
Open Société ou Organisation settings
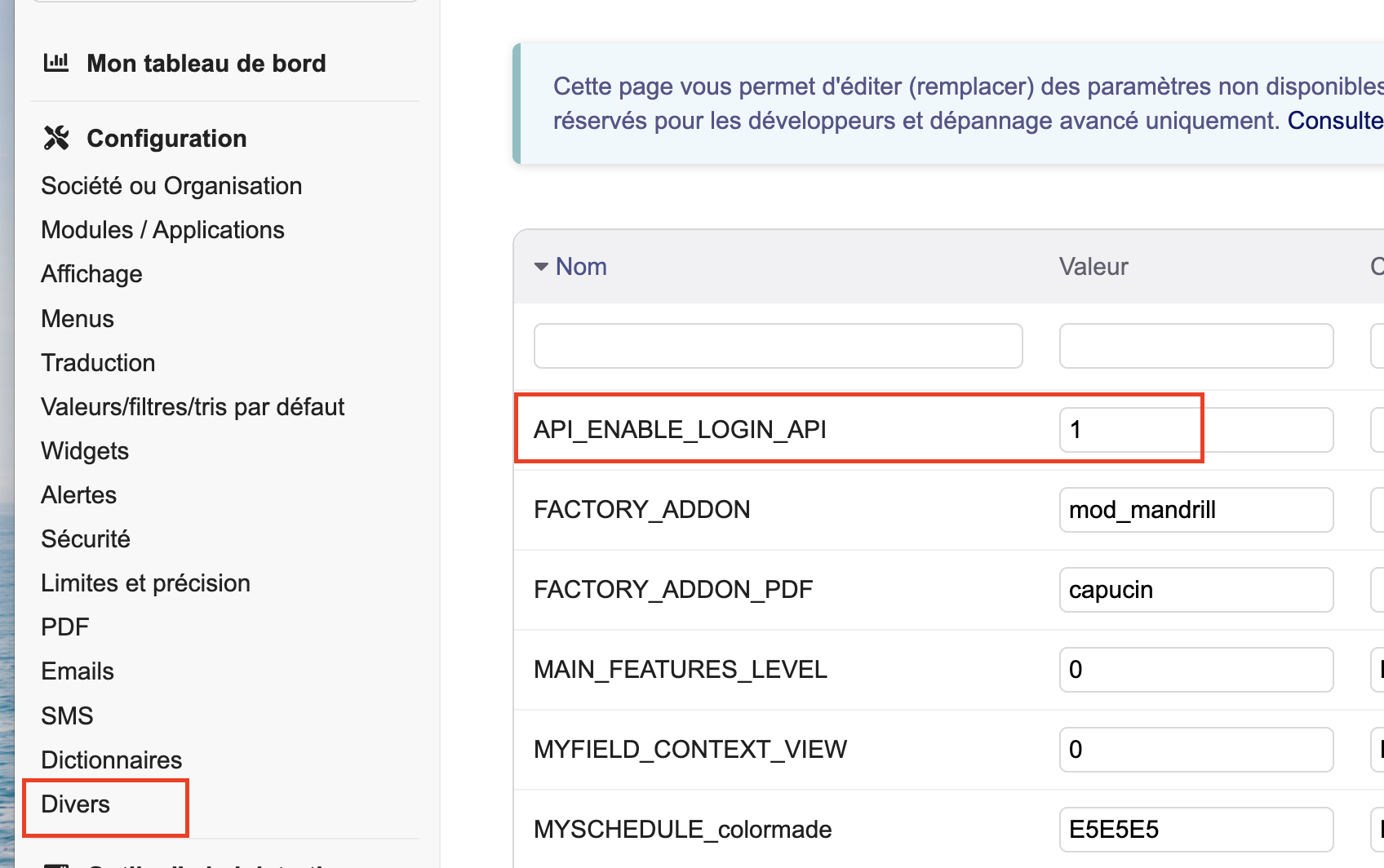(171, 186)
